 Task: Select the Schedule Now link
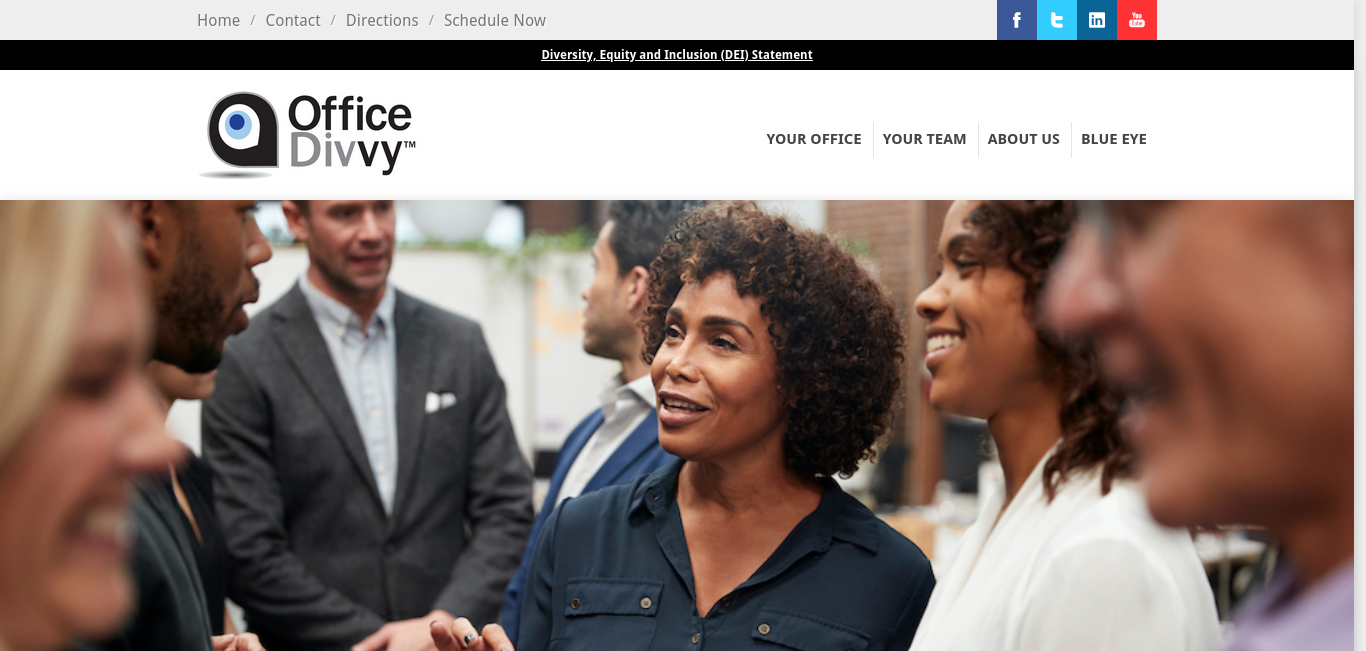pyautogui.click(x=495, y=20)
